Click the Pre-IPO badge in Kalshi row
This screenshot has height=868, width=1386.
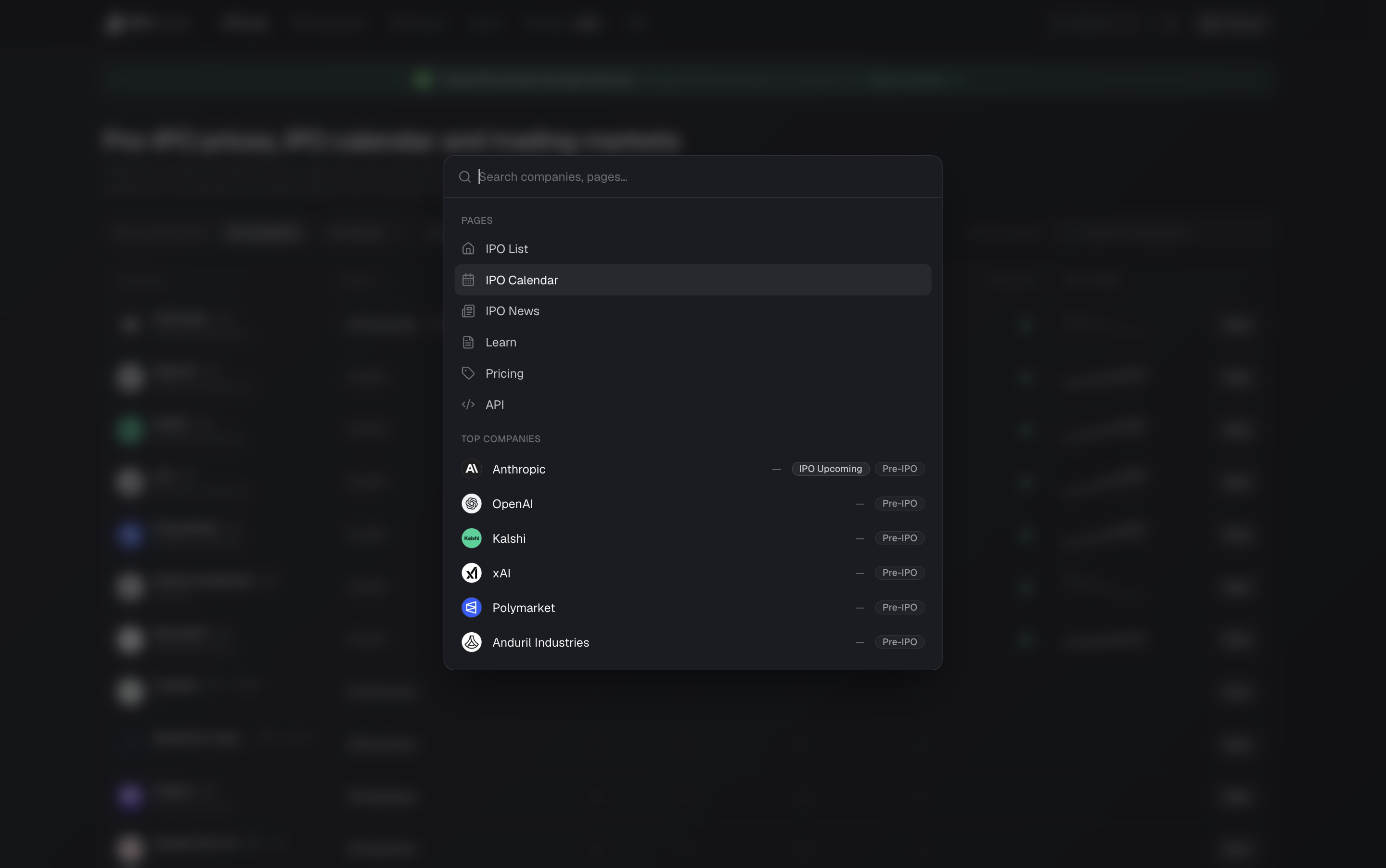[x=899, y=538]
